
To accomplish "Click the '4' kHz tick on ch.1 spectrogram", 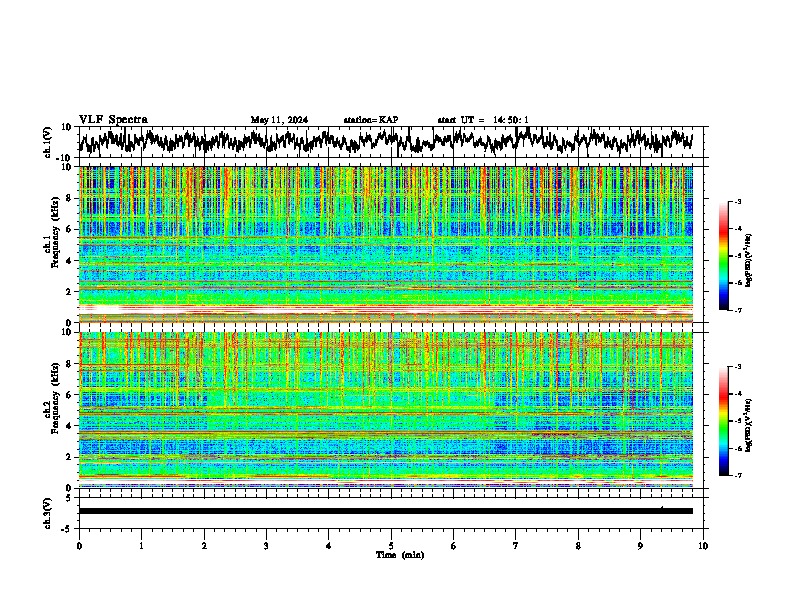I will tap(69, 261).
